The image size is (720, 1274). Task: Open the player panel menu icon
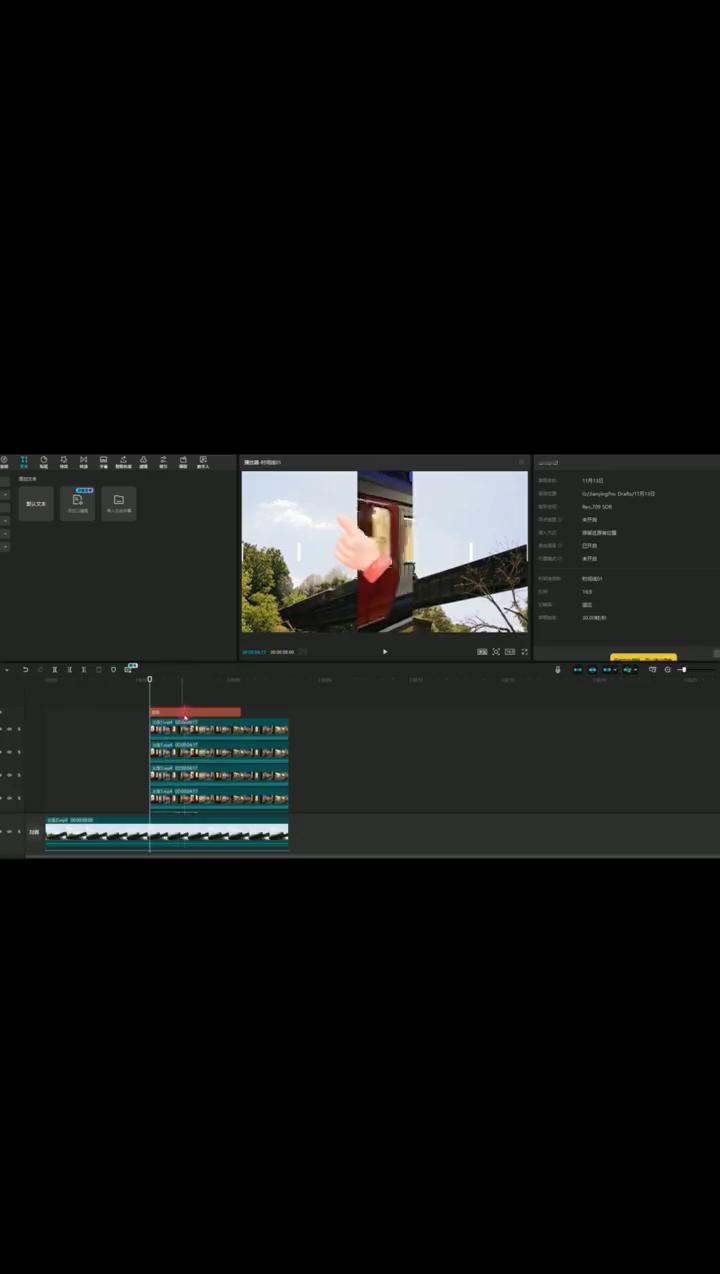(521, 462)
